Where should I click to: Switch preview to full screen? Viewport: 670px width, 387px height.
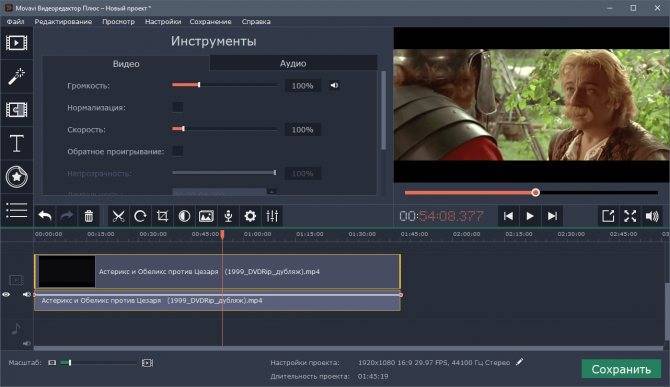pos(630,216)
